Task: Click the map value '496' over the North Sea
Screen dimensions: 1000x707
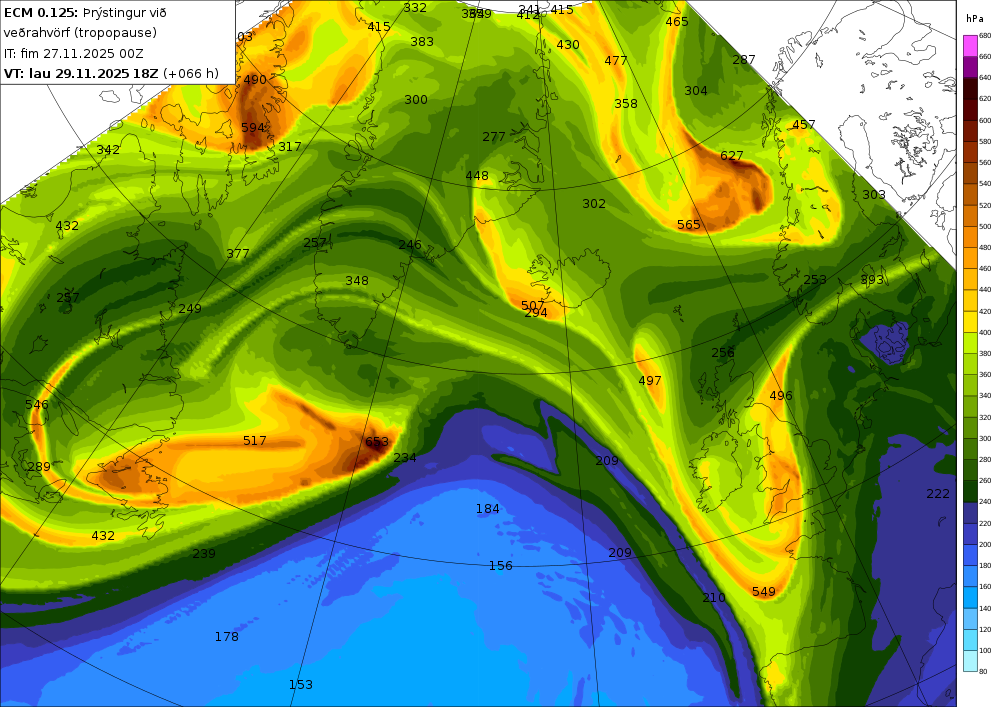Action: click(x=781, y=395)
